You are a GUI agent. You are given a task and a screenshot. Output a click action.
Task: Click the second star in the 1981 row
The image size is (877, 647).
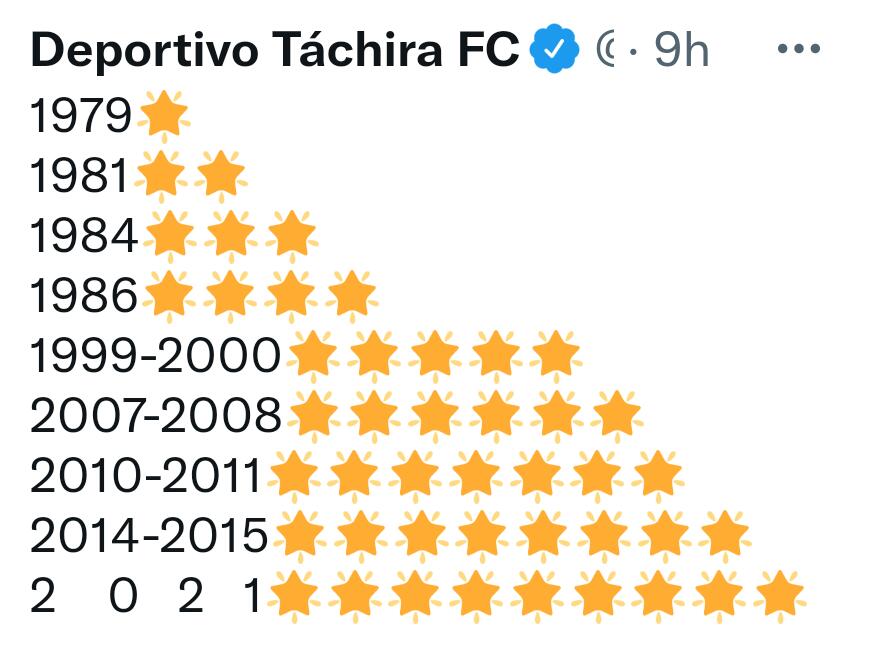click(221, 175)
